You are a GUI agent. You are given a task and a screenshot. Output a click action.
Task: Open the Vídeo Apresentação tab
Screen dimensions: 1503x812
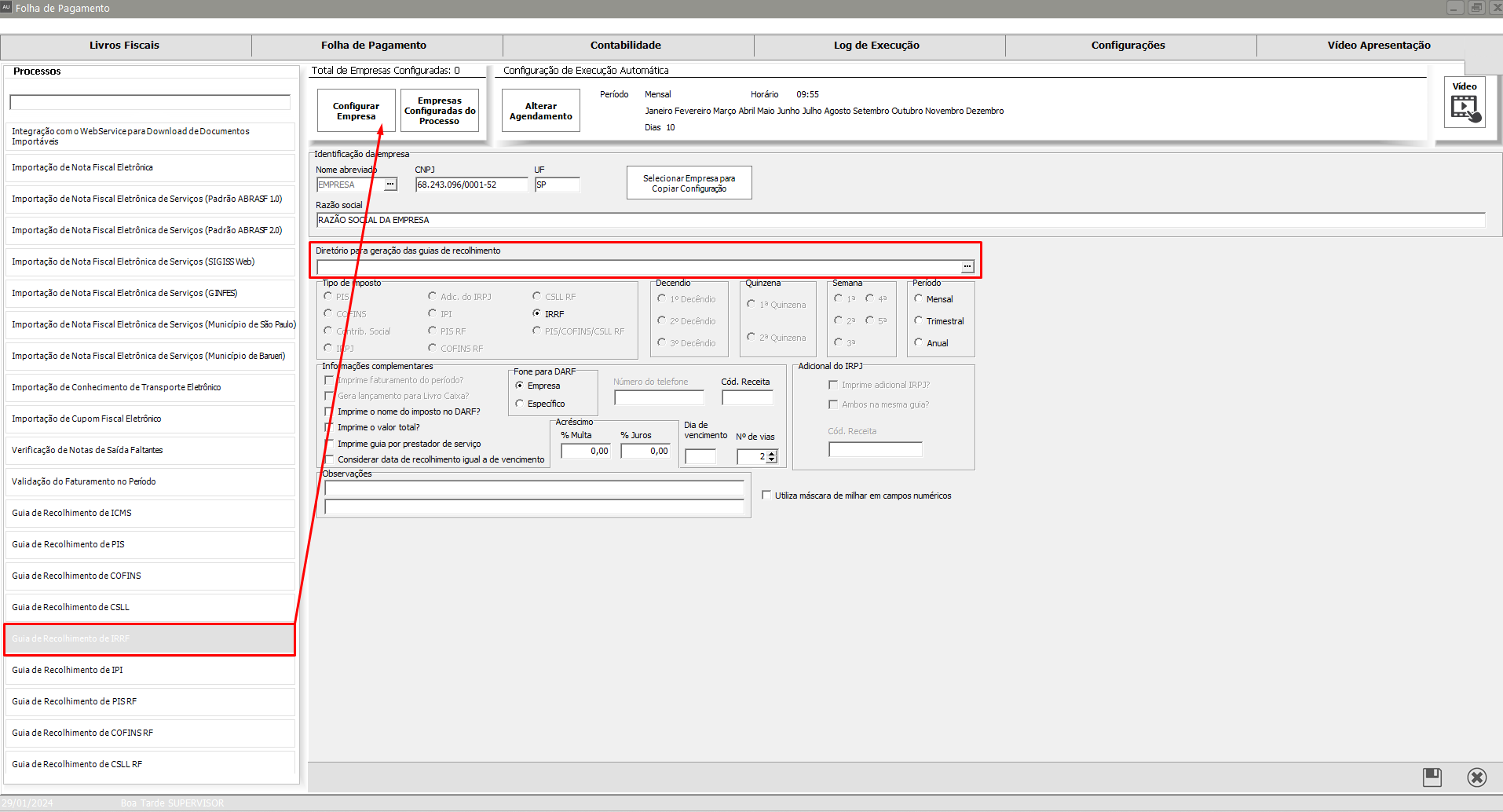[1380, 46]
